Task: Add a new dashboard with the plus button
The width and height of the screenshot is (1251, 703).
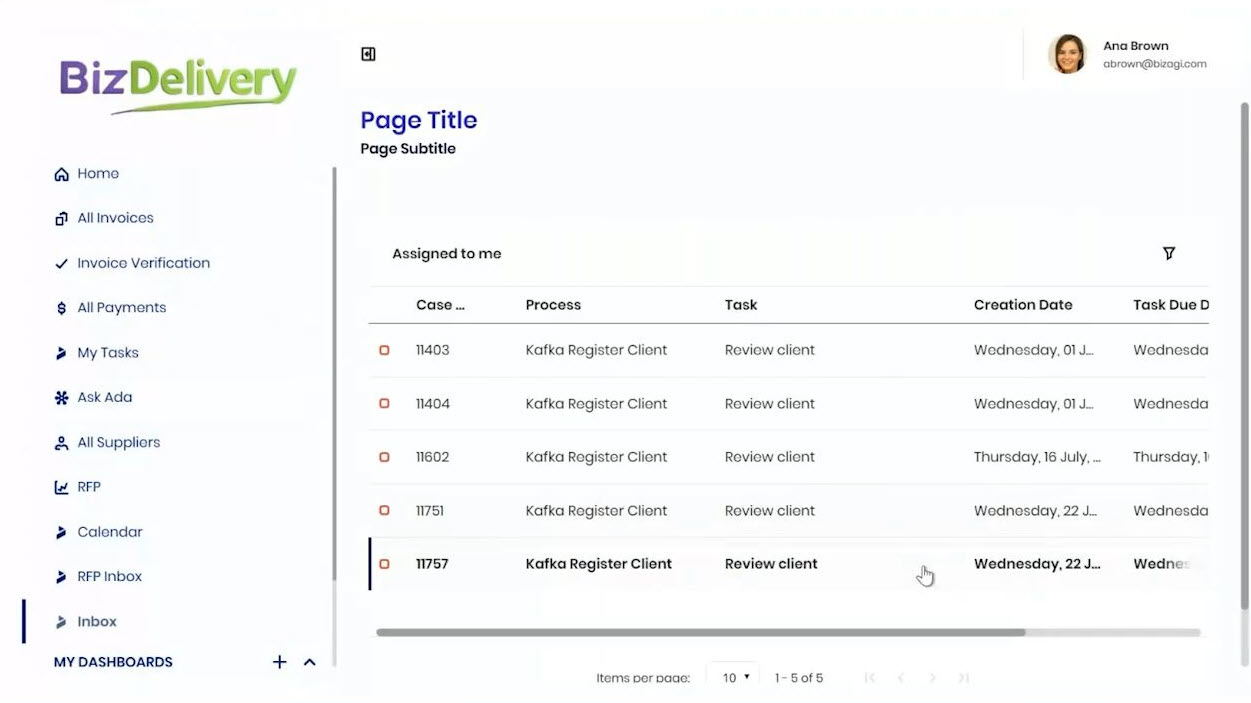Action: 280,662
